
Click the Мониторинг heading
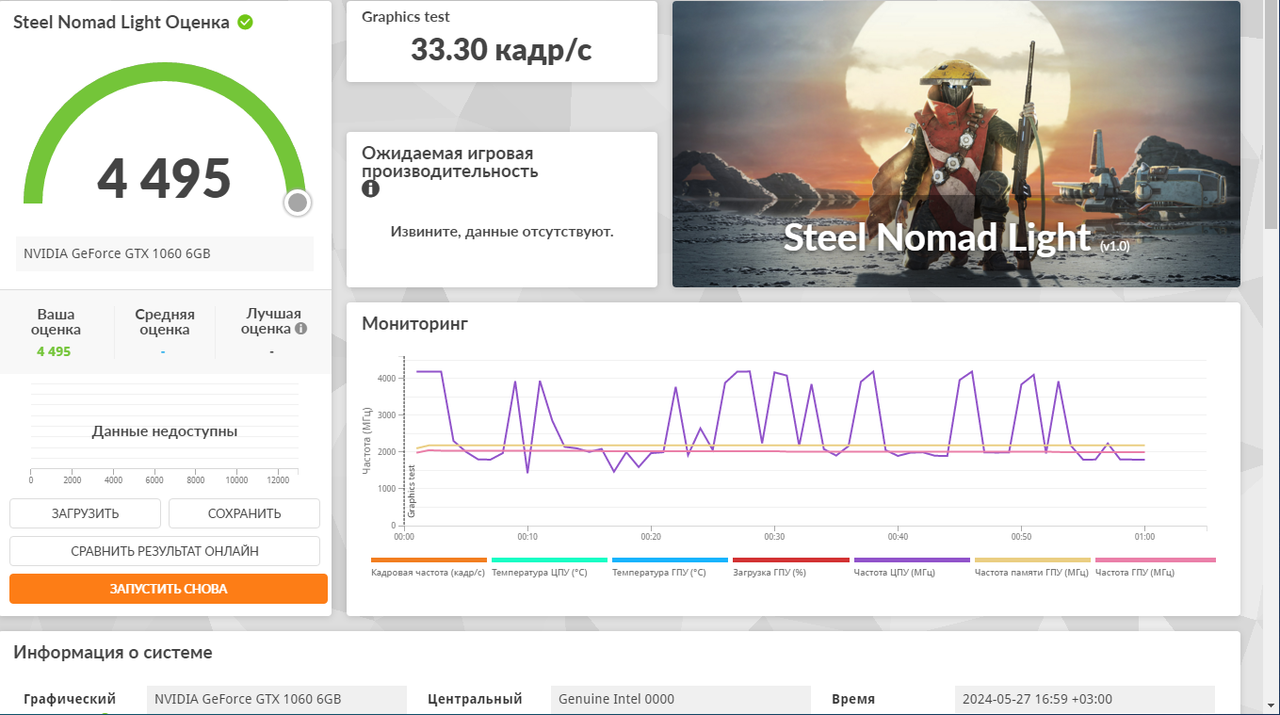point(415,323)
